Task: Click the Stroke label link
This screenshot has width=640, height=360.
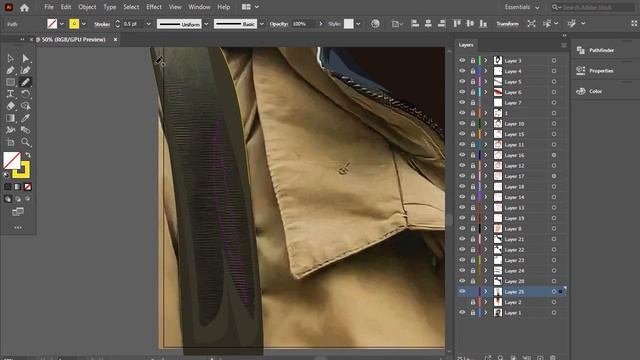Action: coord(102,24)
